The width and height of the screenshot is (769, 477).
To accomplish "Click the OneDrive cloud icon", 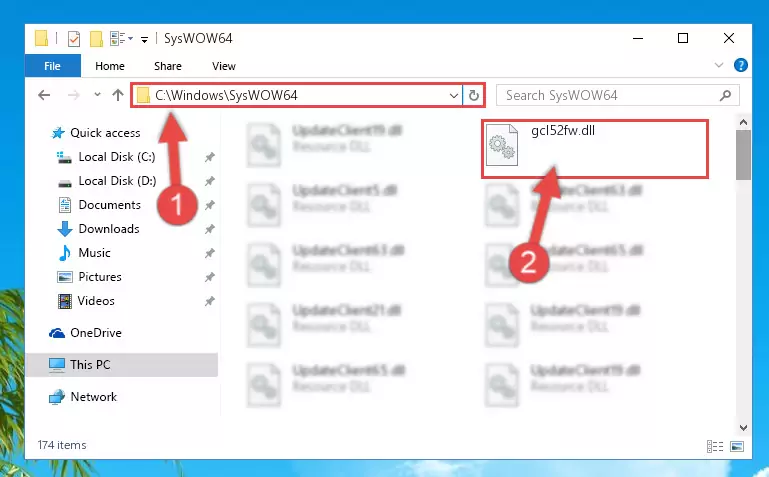I will point(57,333).
